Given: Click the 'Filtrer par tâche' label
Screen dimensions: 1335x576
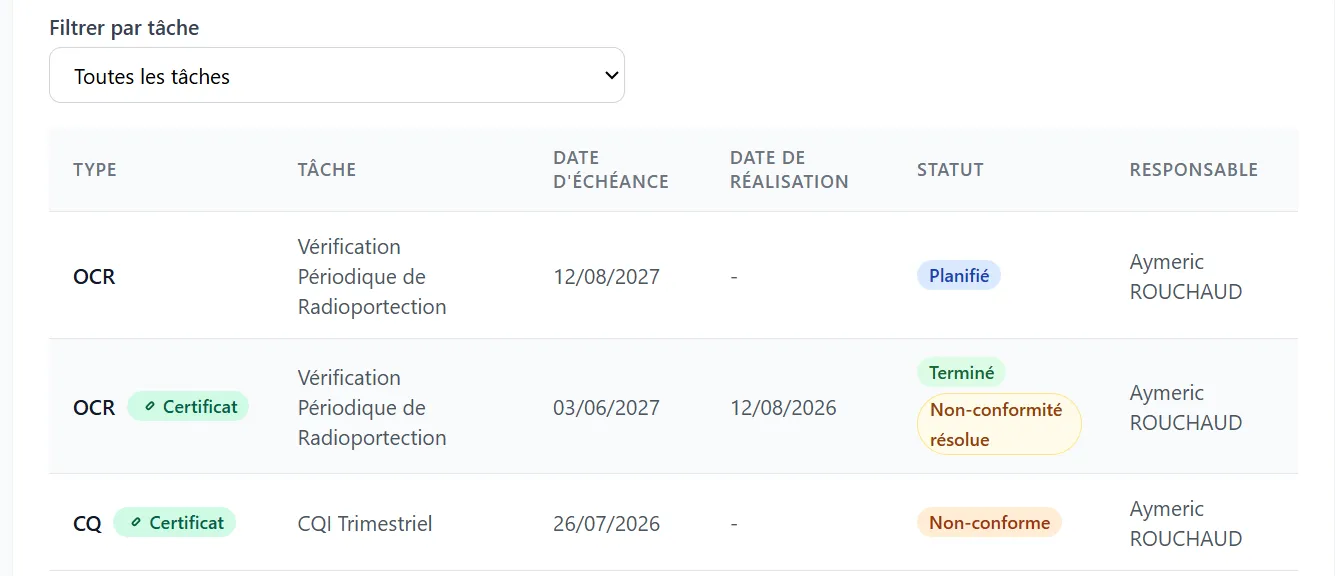Looking at the screenshot, I should click(124, 28).
